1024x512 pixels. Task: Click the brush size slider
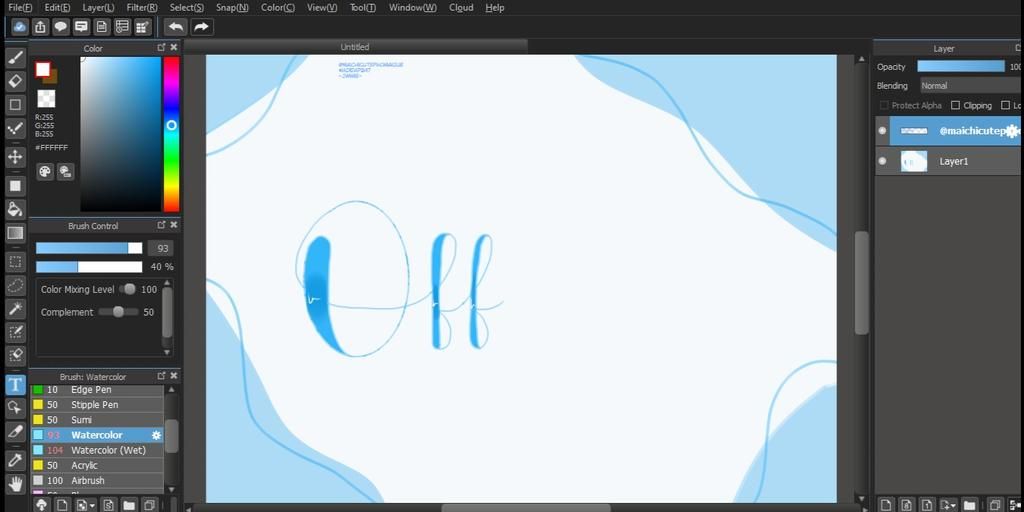tap(89, 248)
